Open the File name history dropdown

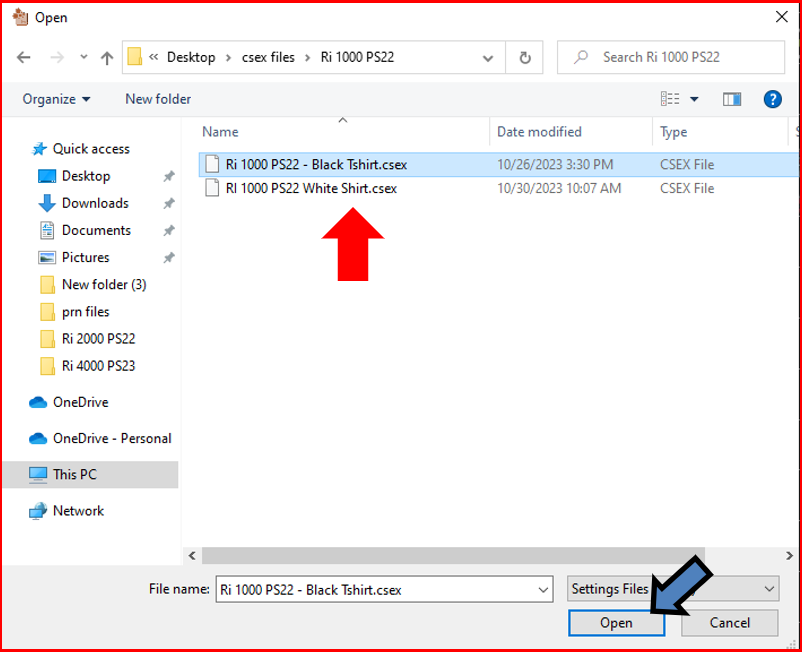[541, 589]
